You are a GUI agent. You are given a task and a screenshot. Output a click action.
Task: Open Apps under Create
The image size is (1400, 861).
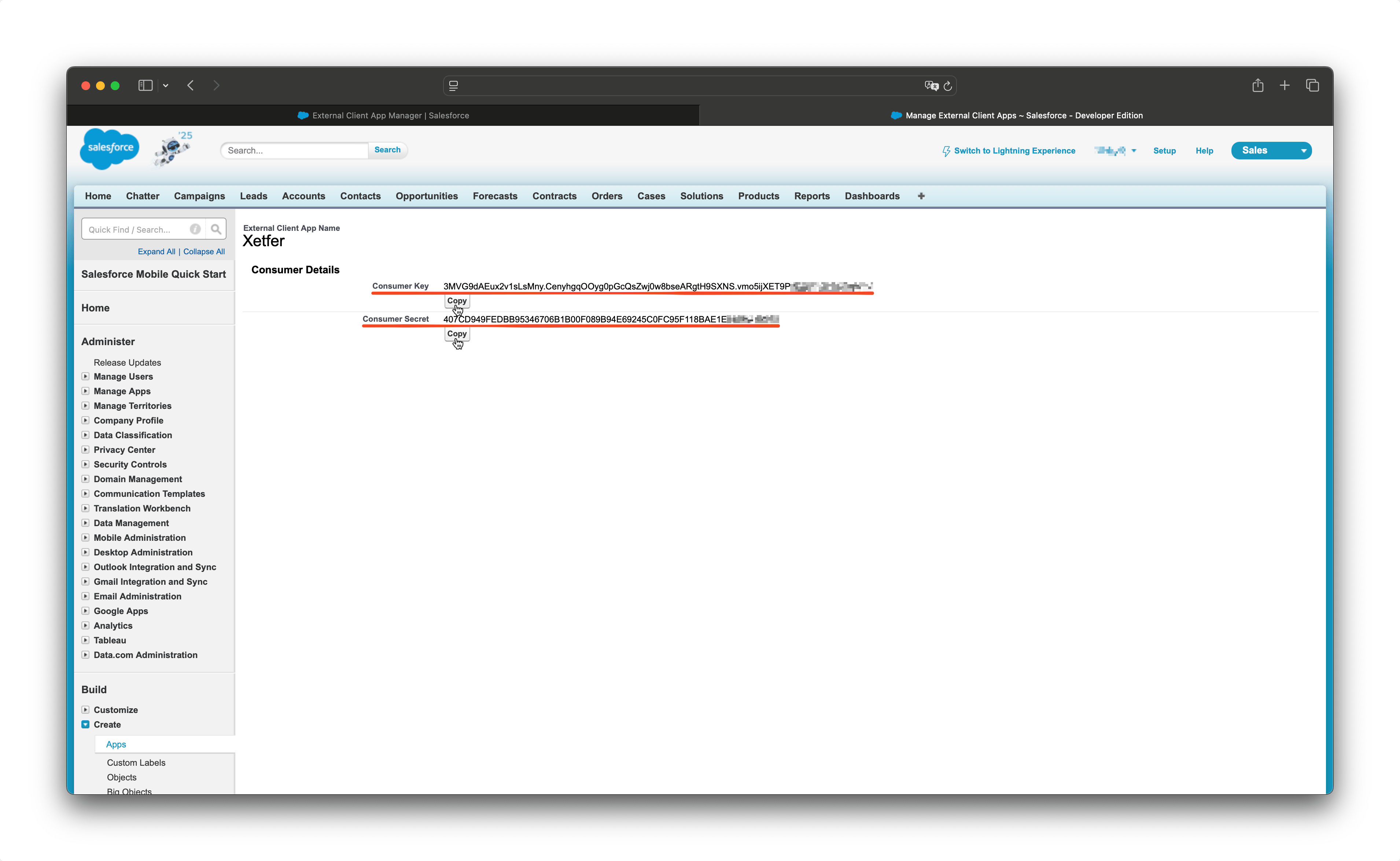click(116, 744)
